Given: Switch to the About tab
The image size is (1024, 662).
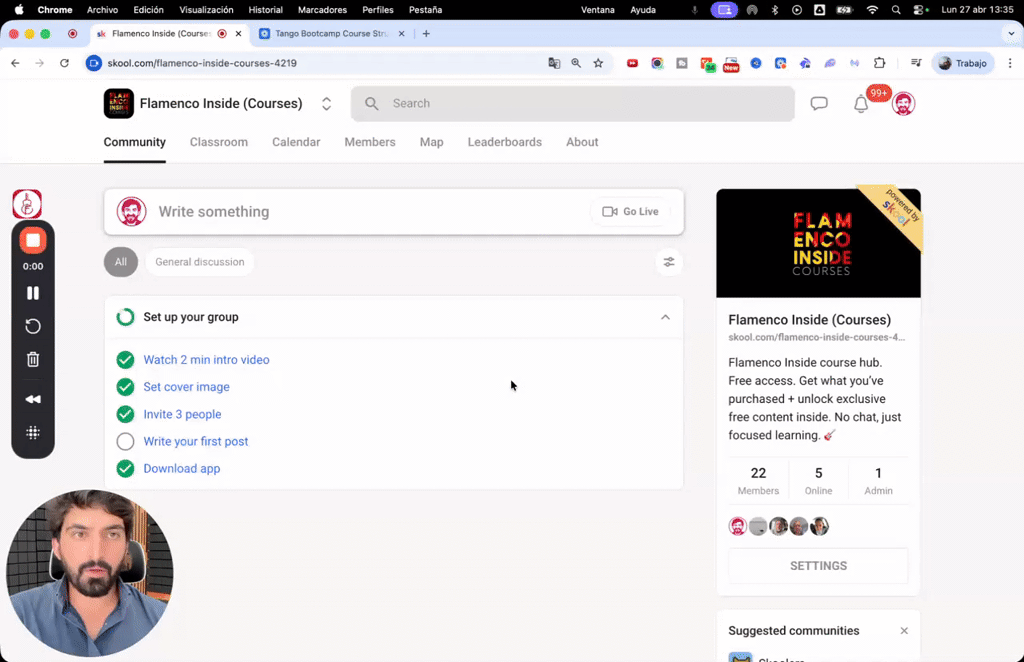Looking at the screenshot, I should pyautogui.click(x=582, y=142).
